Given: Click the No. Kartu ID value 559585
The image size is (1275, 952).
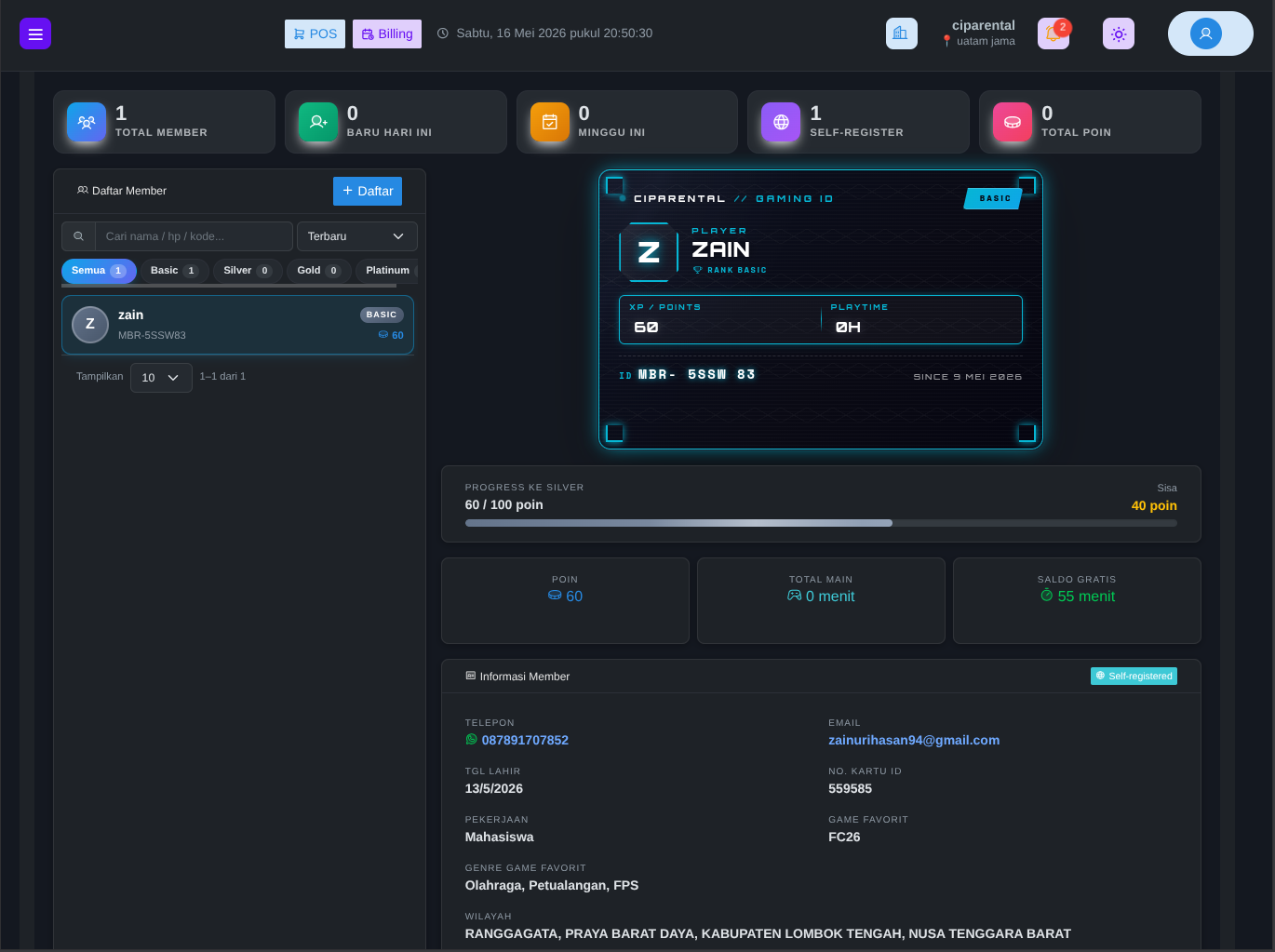Looking at the screenshot, I should [851, 788].
